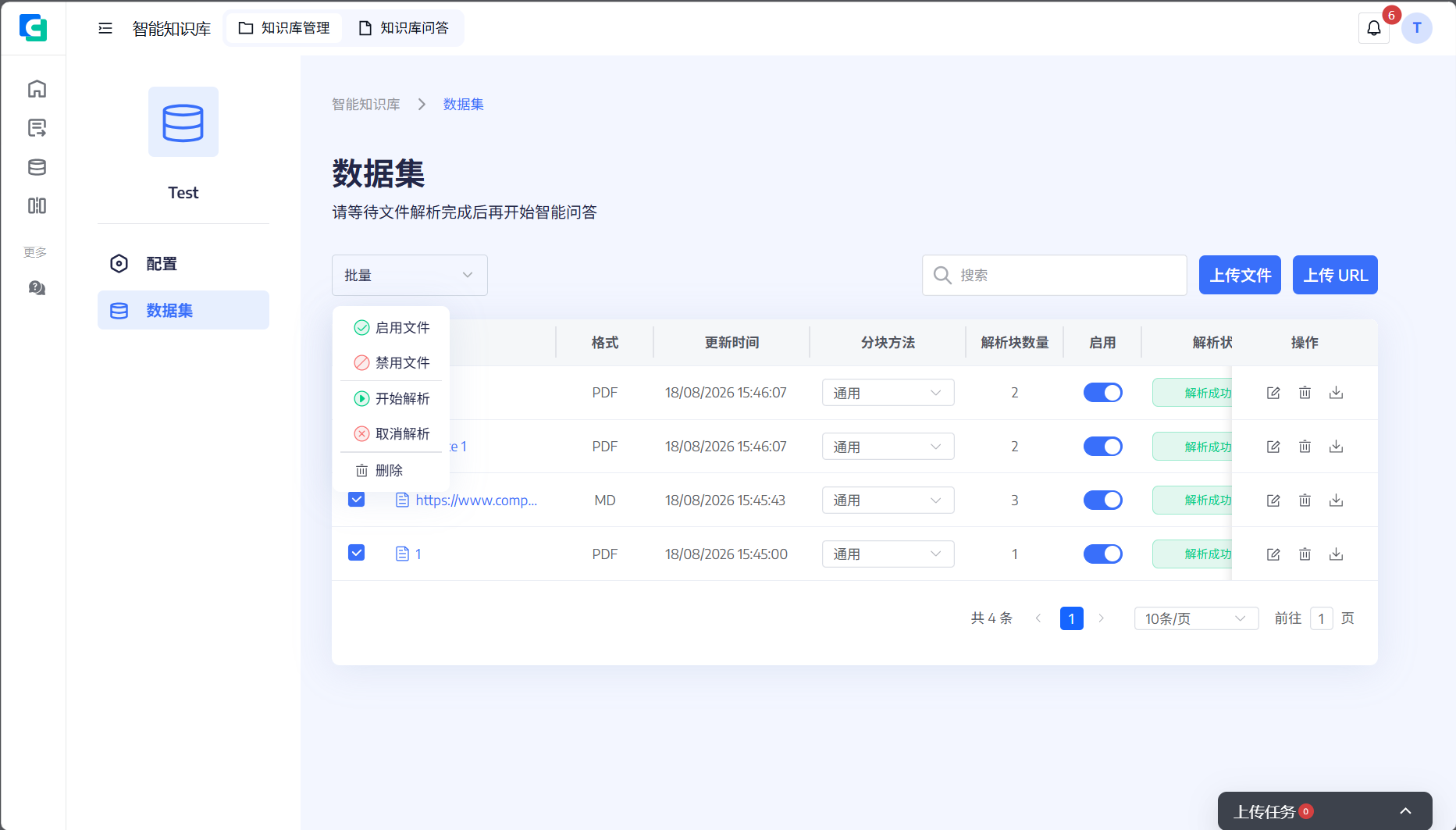Open the database sidebar icon
1456x830 pixels.
[x=37, y=167]
